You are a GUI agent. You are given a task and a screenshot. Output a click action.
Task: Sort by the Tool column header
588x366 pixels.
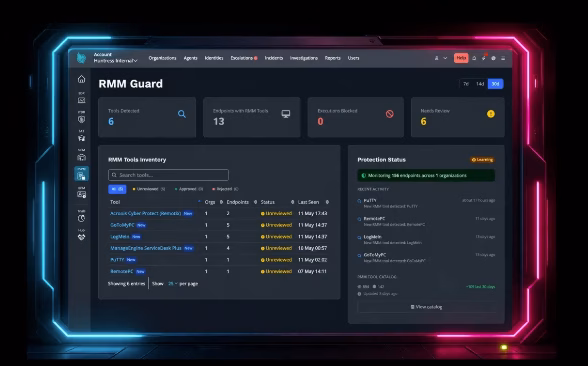[x=115, y=202]
